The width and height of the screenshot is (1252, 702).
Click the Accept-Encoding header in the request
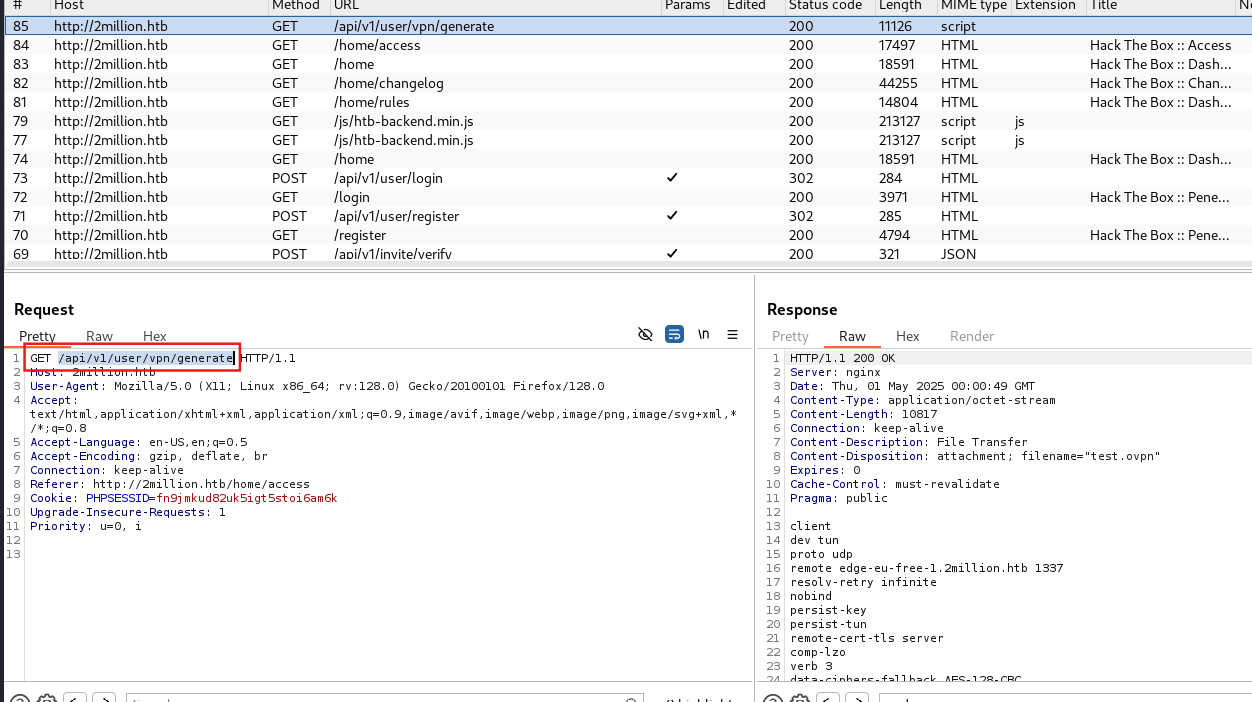(x=149, y=456)
